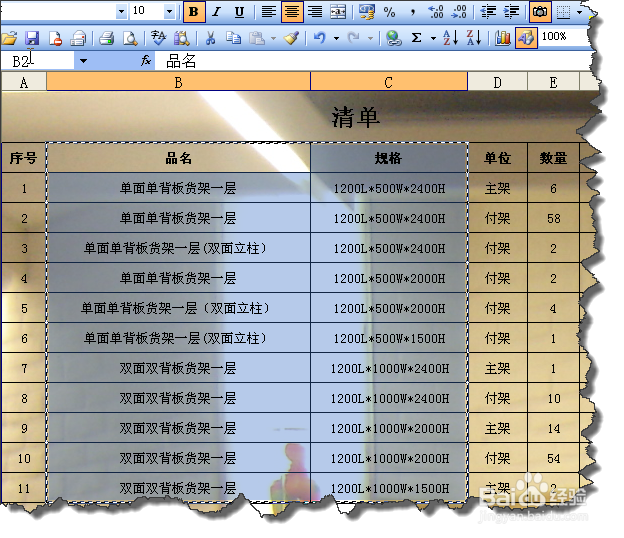Click the Decrease Indent icon
This screenshot has height=538, width=624.
point(488,12)
